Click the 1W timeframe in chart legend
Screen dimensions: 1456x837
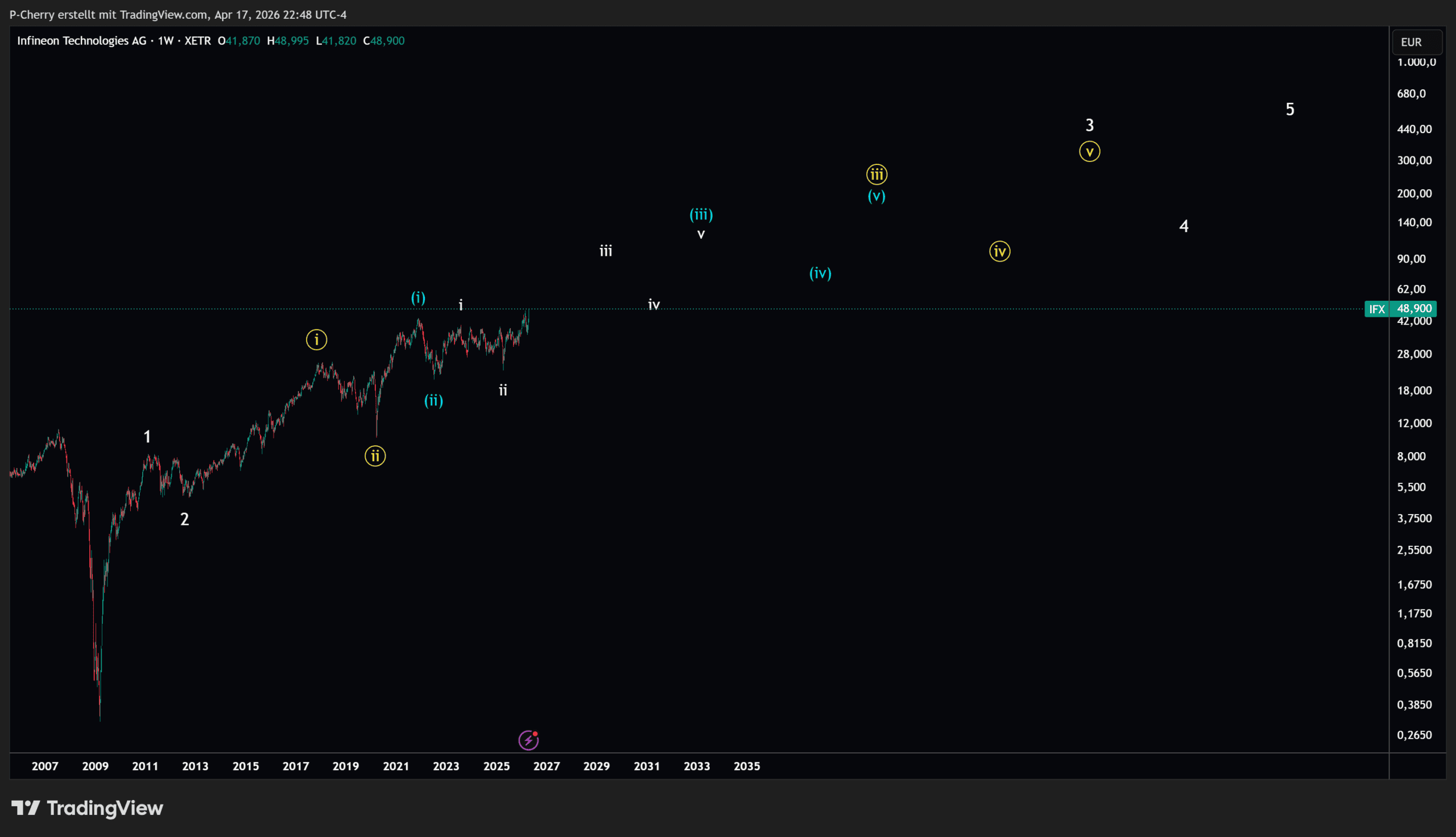pyautogui.click(x=166, y=41)
